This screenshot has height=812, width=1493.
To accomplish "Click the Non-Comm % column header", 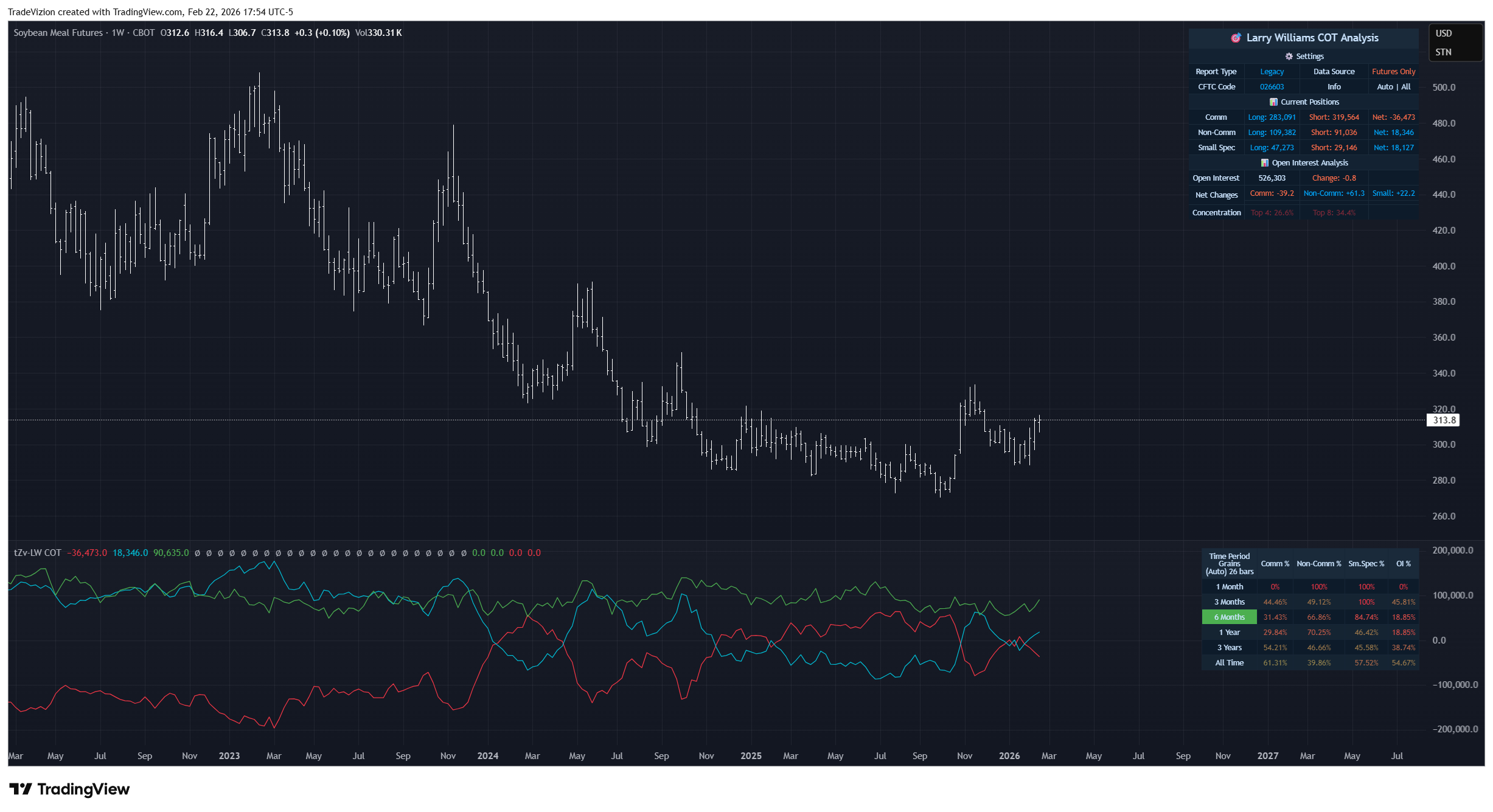I will coord(1318,564).
